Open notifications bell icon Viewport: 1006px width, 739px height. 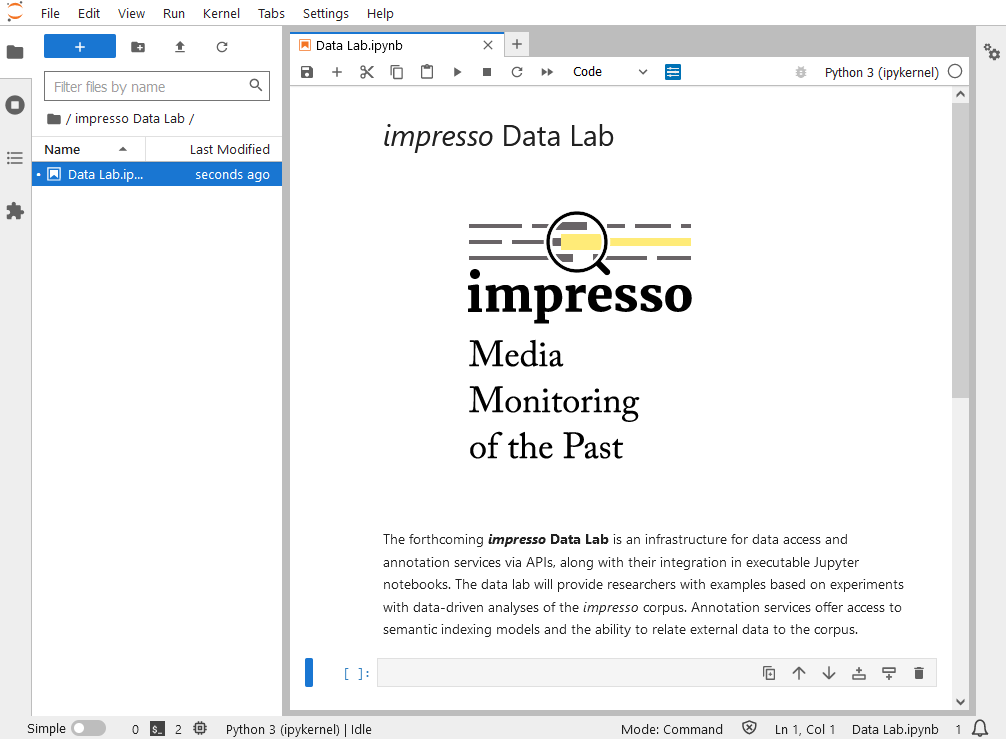coord(980,728)
